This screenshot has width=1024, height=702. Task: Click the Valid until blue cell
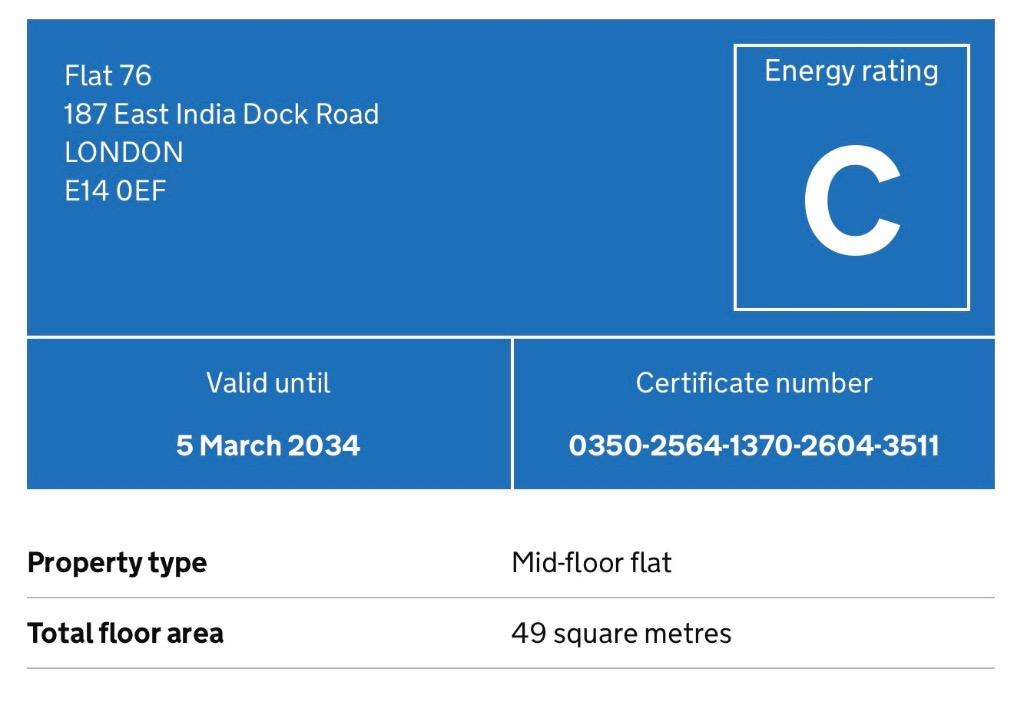pyautogui.click(x=268, y=413)
